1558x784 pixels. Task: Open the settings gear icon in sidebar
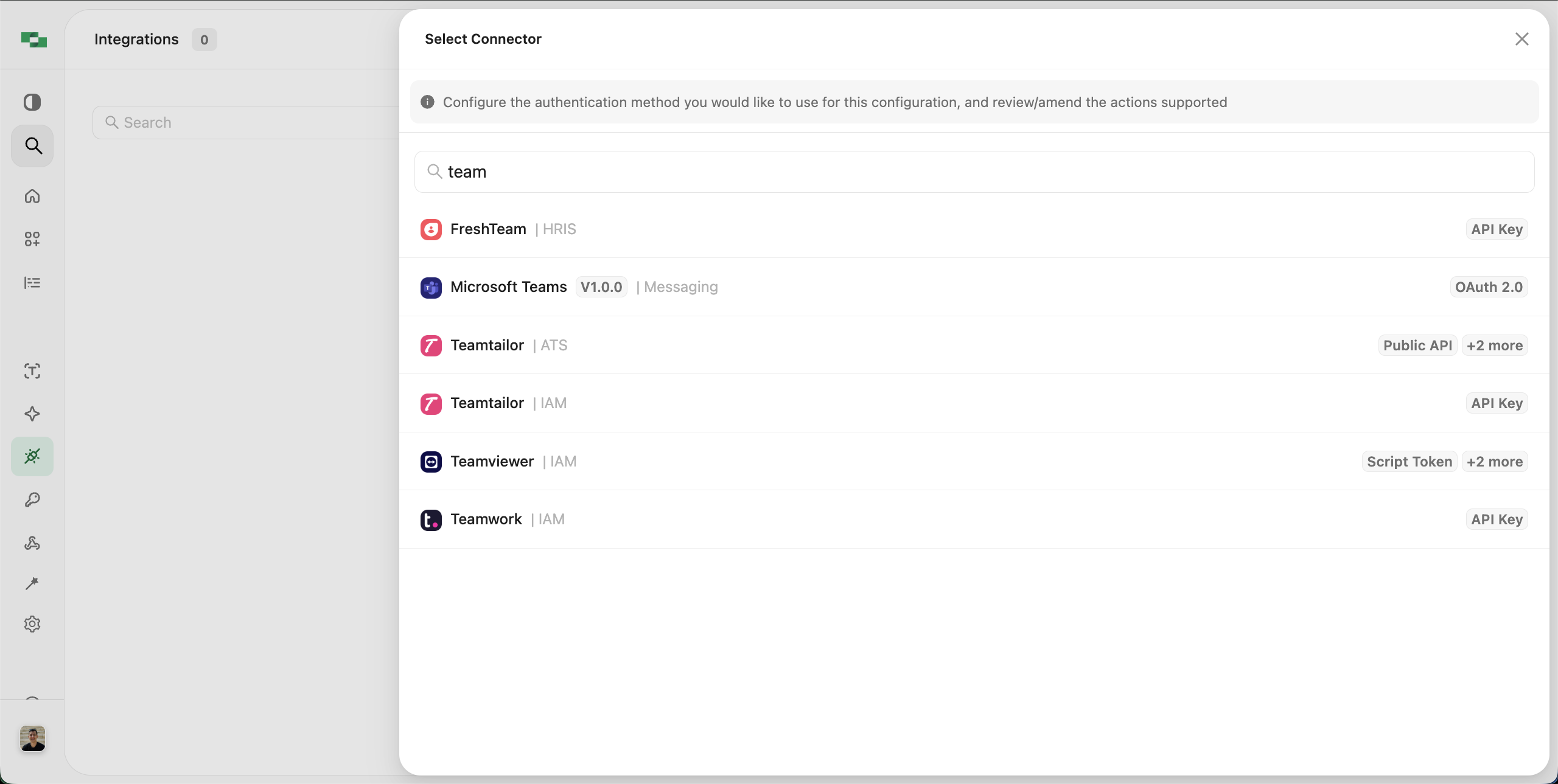point(32,624)
